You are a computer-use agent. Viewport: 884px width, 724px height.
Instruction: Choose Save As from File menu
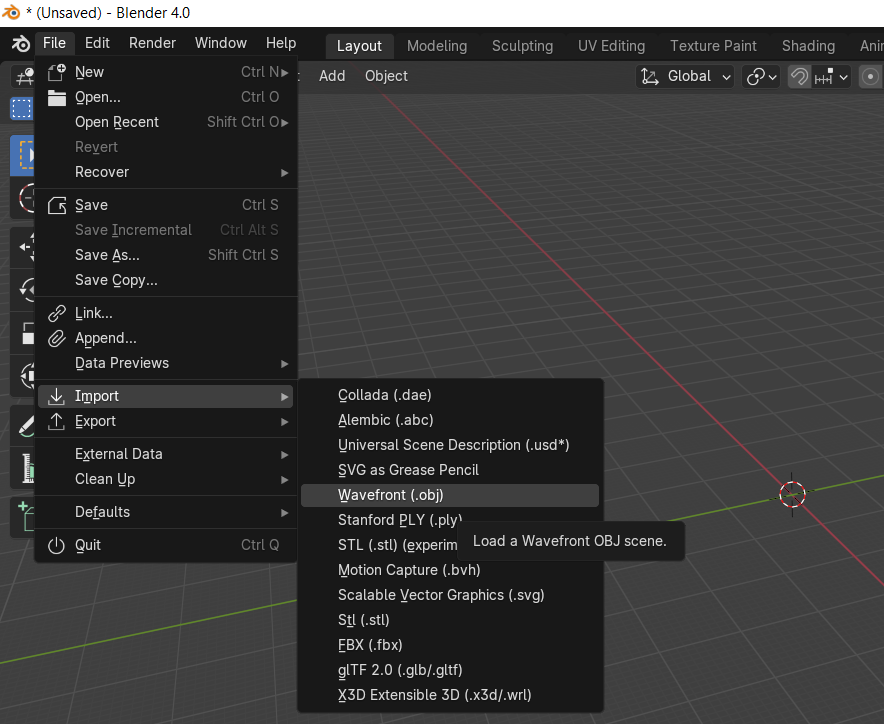pos(166,255)
